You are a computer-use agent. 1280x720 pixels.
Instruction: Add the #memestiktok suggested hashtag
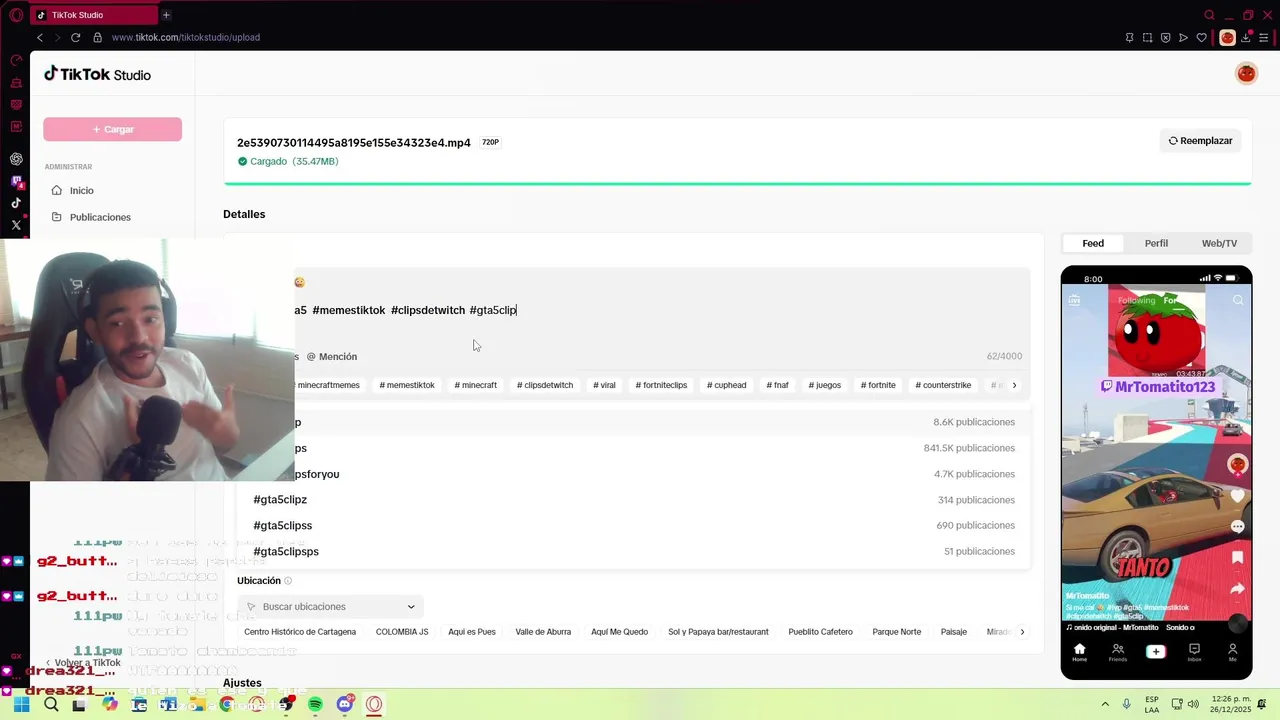pos(407,385)
